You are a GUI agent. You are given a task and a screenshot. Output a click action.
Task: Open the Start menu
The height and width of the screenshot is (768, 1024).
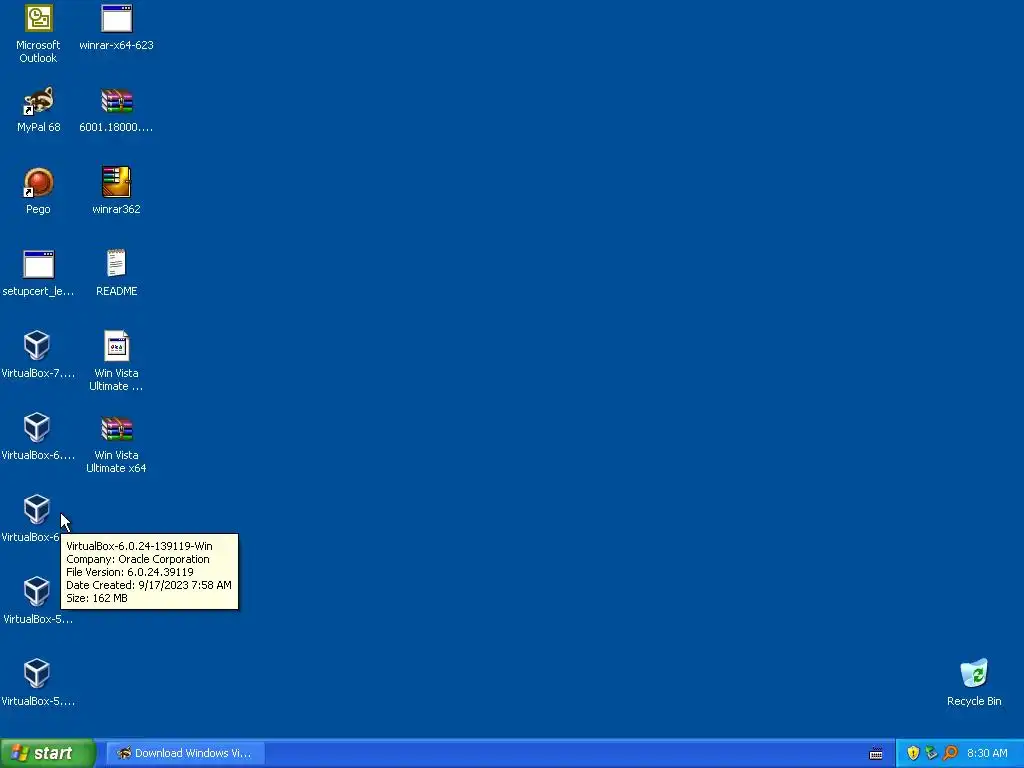point(48,753)
